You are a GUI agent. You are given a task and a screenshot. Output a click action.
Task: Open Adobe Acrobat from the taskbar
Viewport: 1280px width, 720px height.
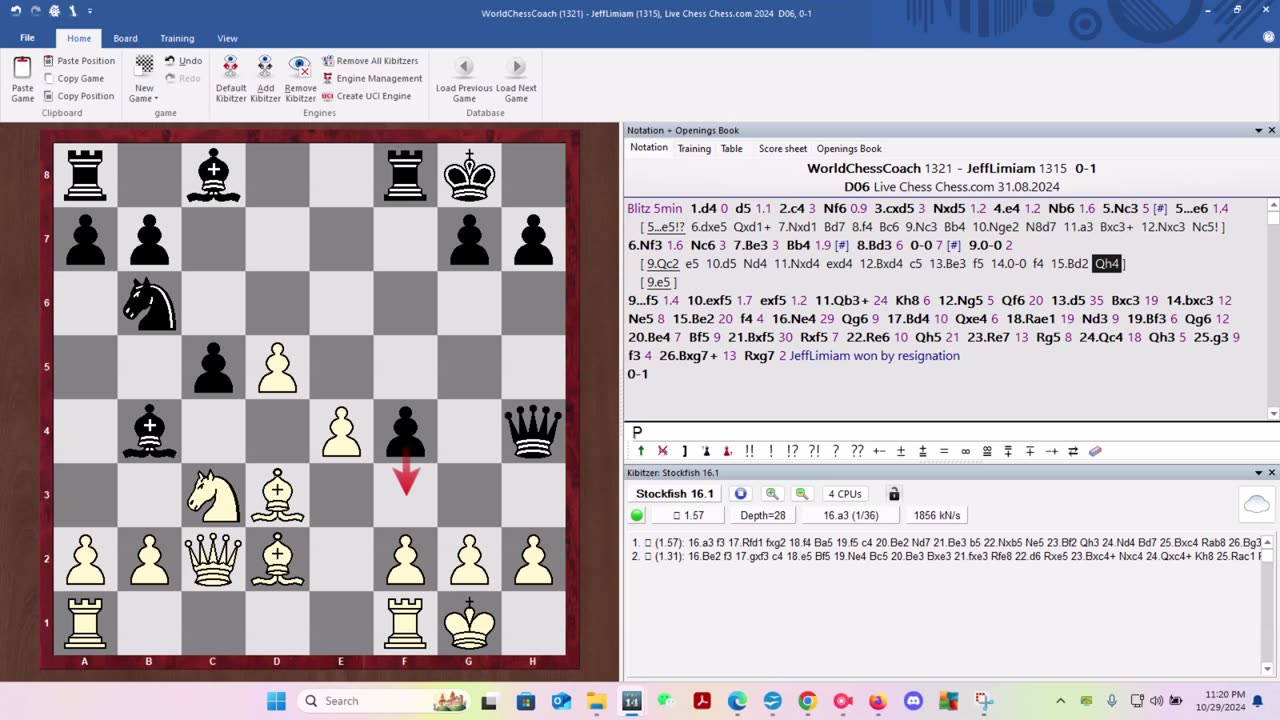click(x=702, y=701)
